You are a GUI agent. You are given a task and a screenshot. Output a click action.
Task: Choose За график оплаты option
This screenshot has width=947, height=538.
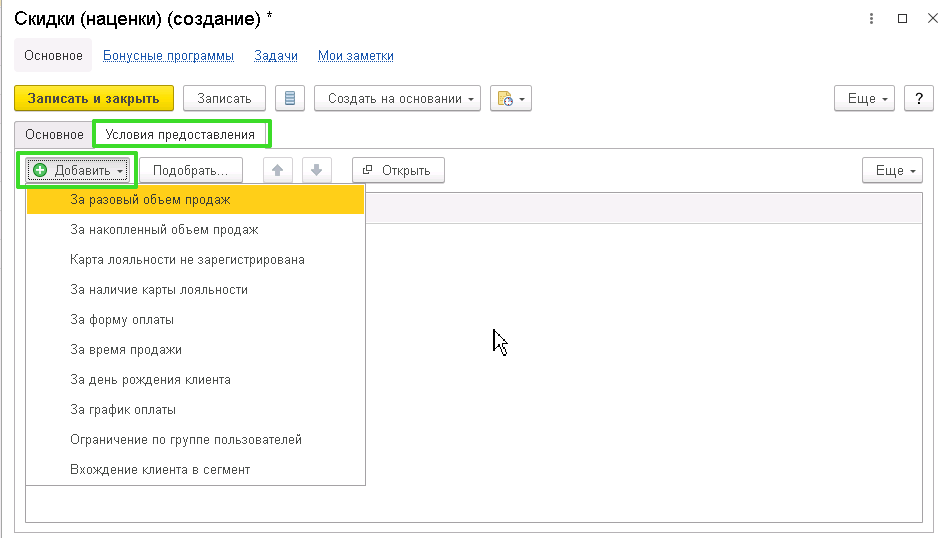pyautogui.click(x=196, y=409)
